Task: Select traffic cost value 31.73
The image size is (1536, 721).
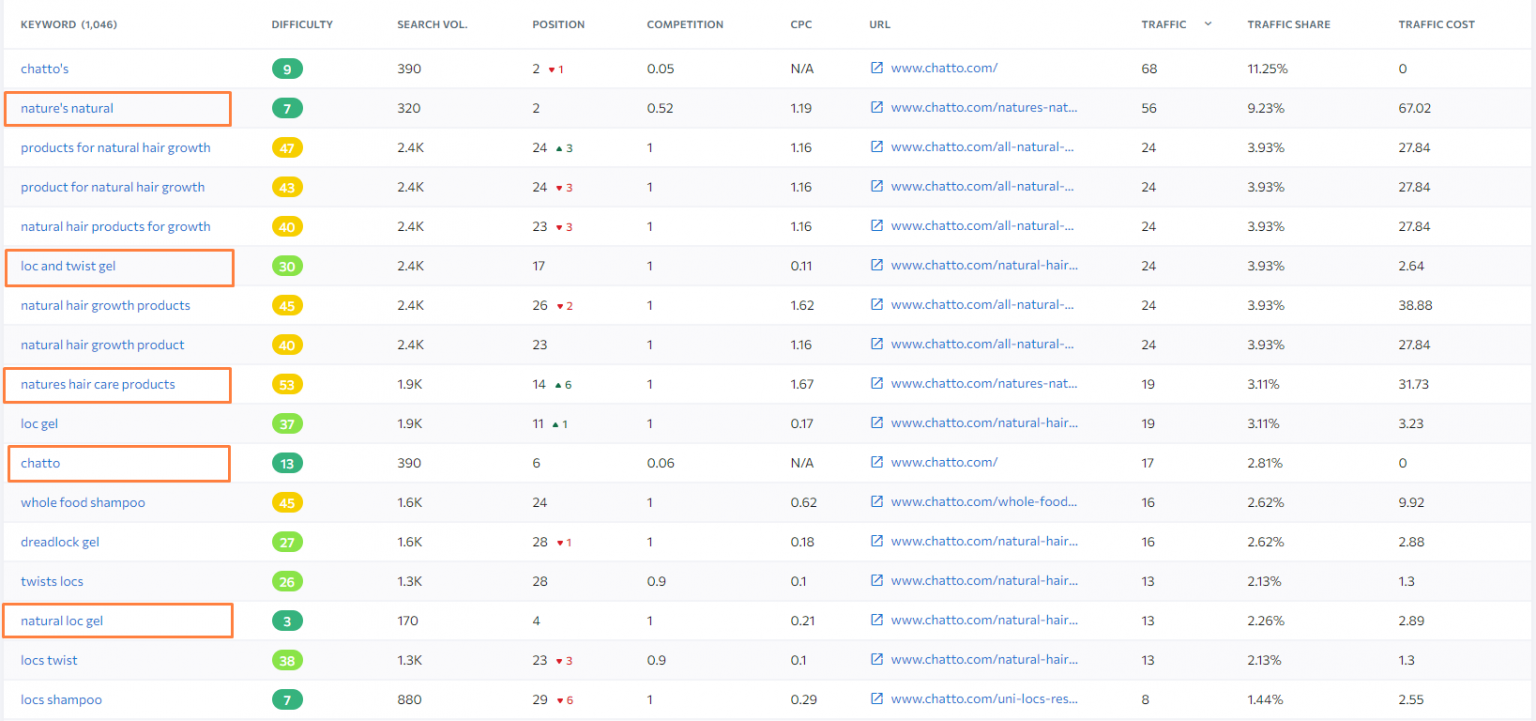Action: click(1414, 384)
